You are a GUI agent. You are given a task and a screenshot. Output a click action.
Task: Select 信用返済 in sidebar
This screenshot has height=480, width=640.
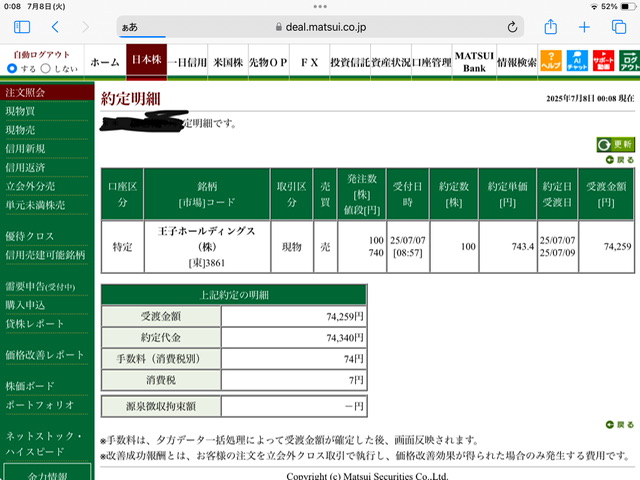point(25,167)
